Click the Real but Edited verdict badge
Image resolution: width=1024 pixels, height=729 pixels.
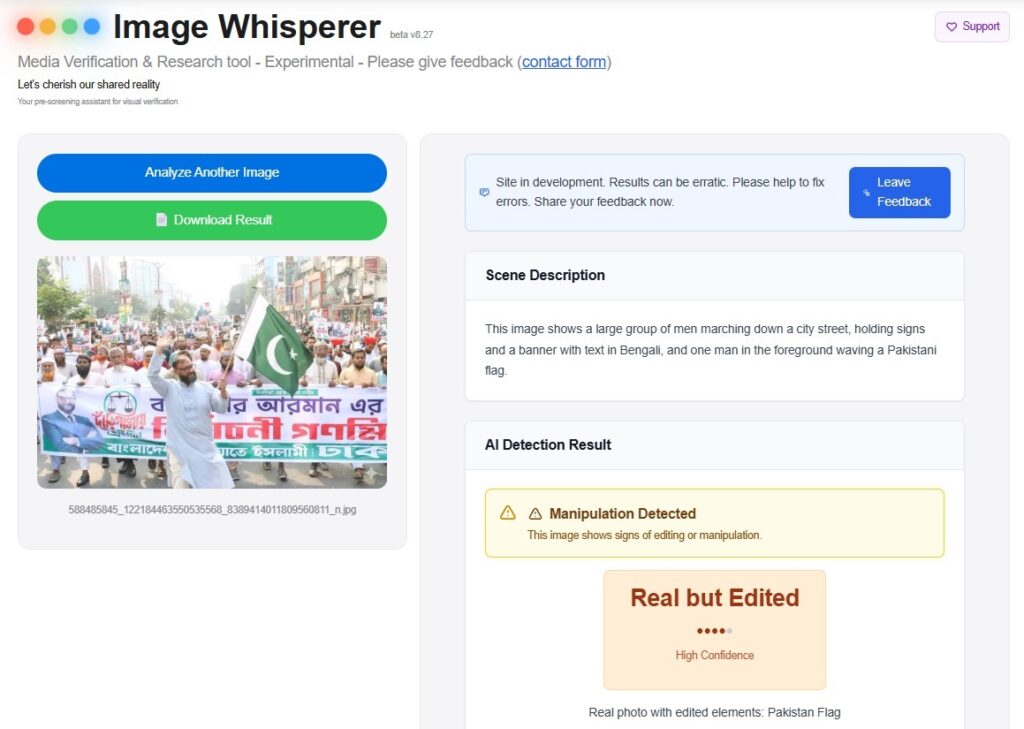714,598
